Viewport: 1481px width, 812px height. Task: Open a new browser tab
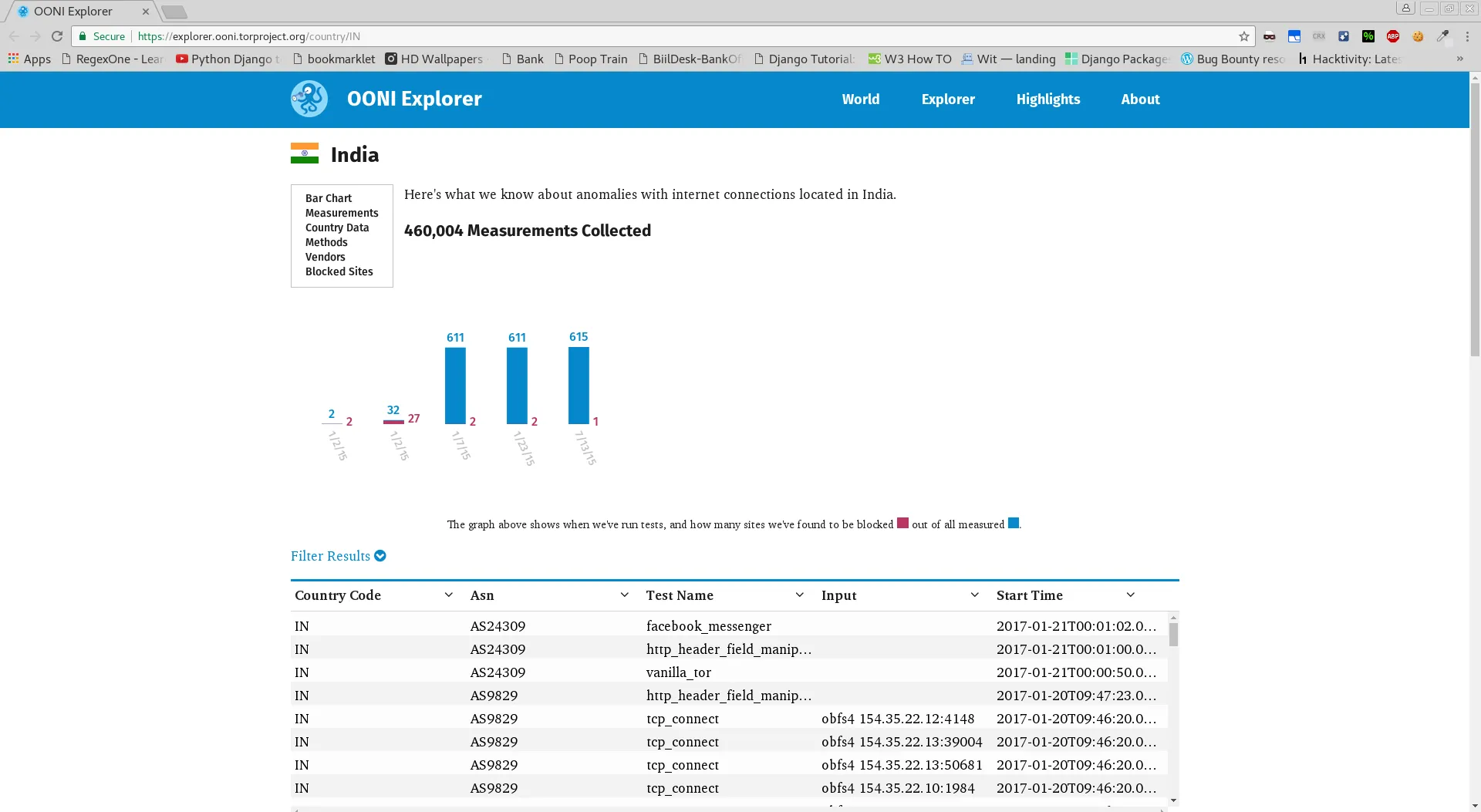click(174, 12)
